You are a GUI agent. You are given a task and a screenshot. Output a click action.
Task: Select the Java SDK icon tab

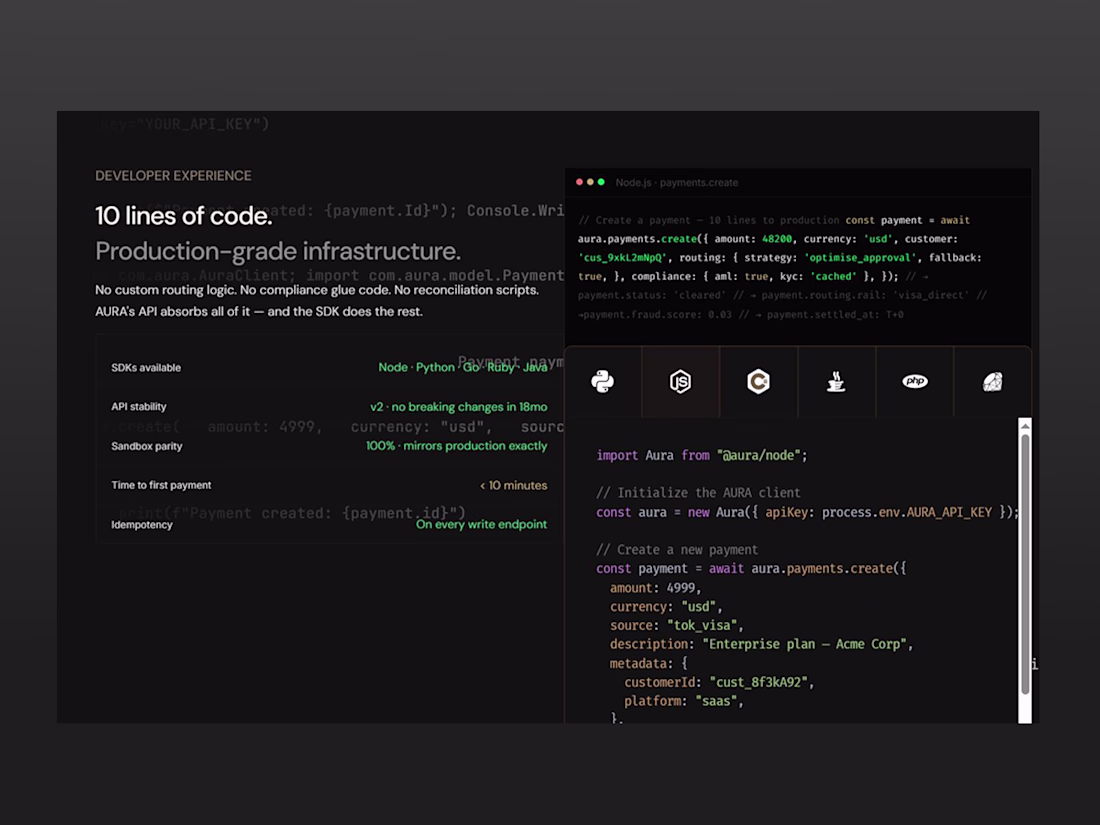click(836, 382)
